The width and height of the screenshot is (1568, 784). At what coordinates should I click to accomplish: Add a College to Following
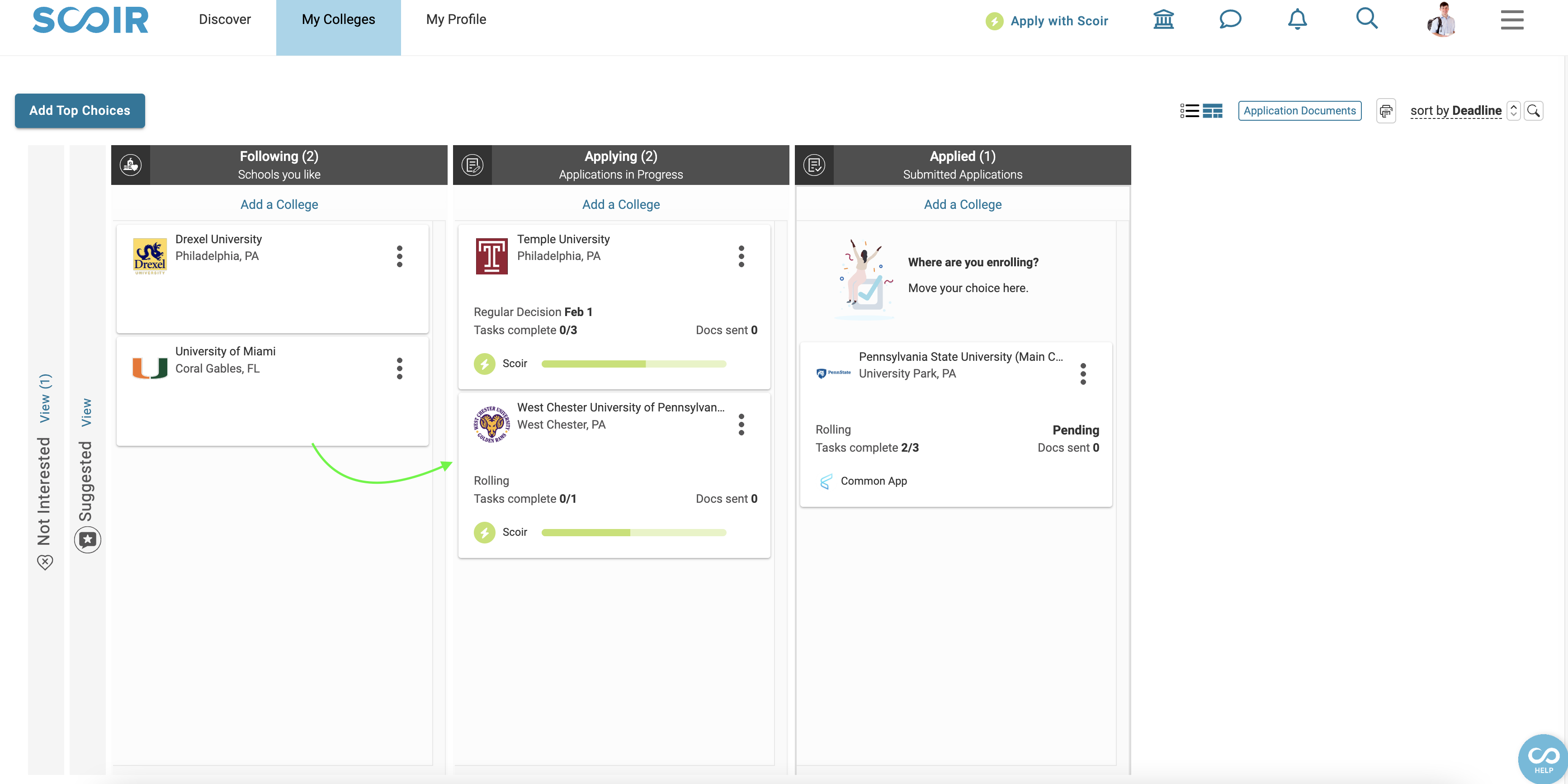click(279, 204)
